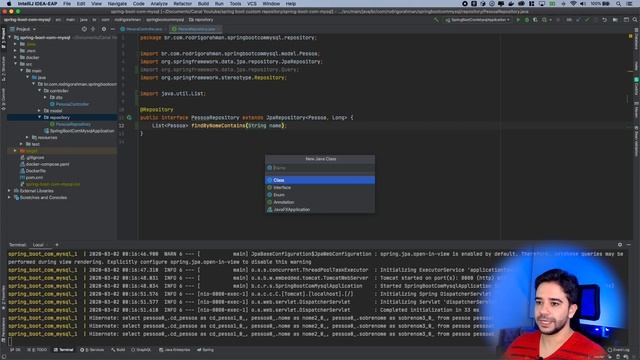640x360 pixels.
Task: Open the run configuration dropdown
Action: [x=477, y=20]
